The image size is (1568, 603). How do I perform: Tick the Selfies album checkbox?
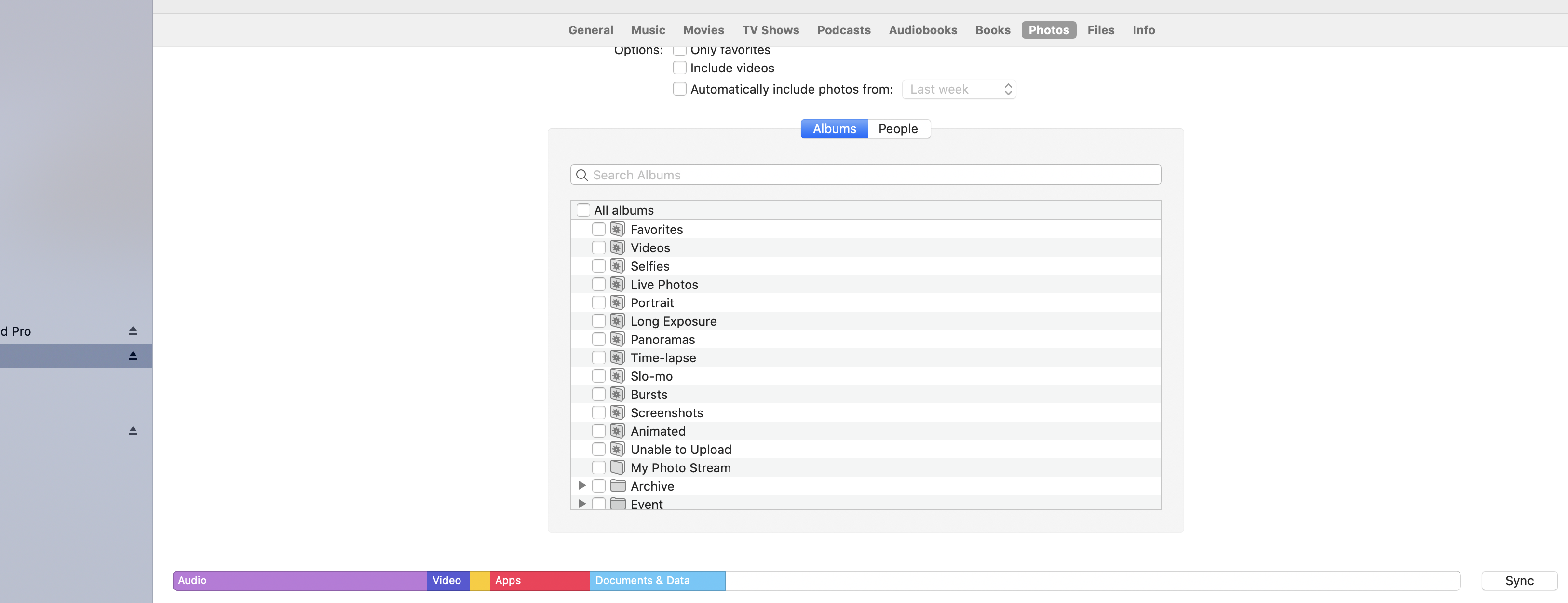[x=598, y=266]
